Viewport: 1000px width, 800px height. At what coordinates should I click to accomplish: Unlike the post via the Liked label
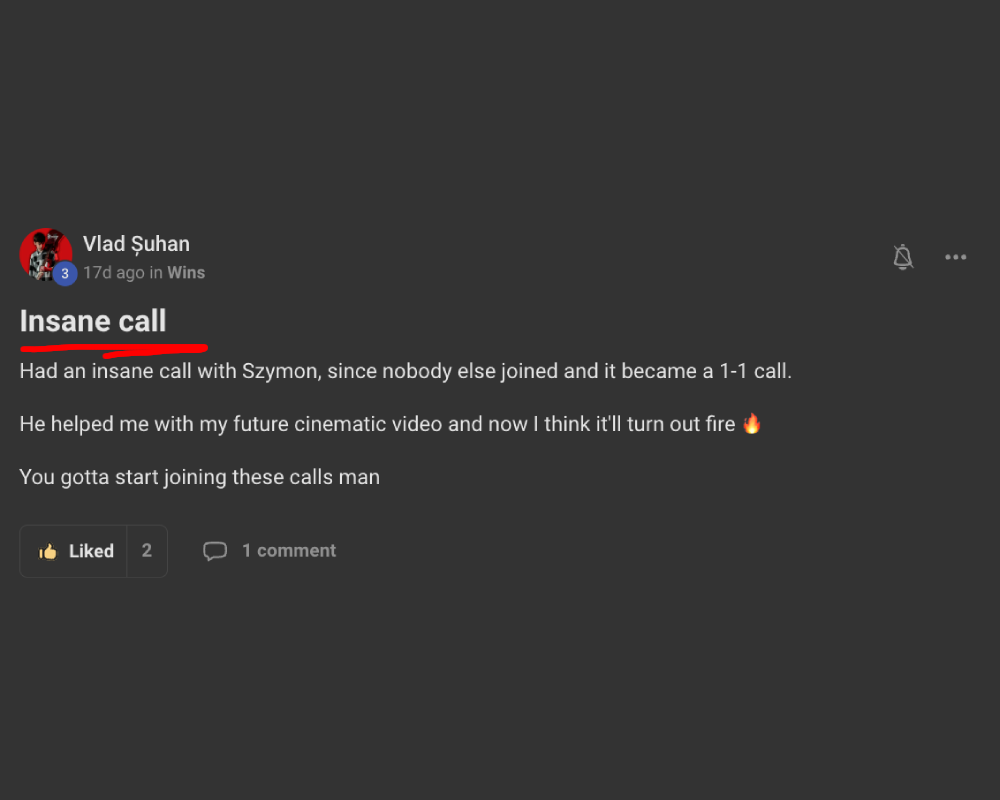pyautogui.click(x=91, y=551)
